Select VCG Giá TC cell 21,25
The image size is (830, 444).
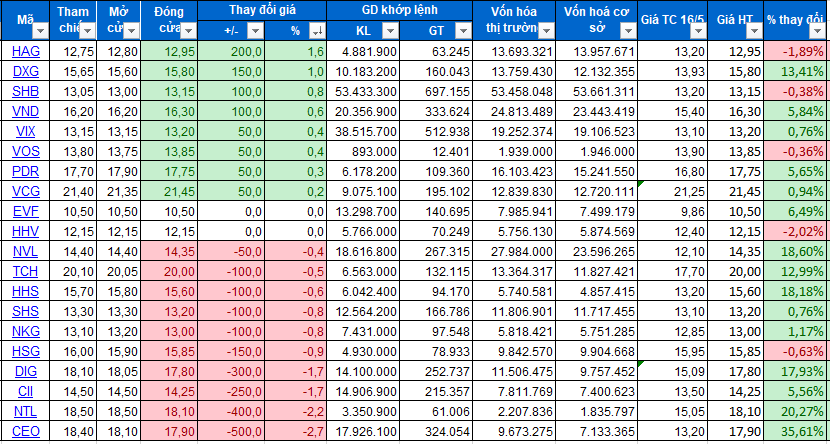tap(673, 192)
